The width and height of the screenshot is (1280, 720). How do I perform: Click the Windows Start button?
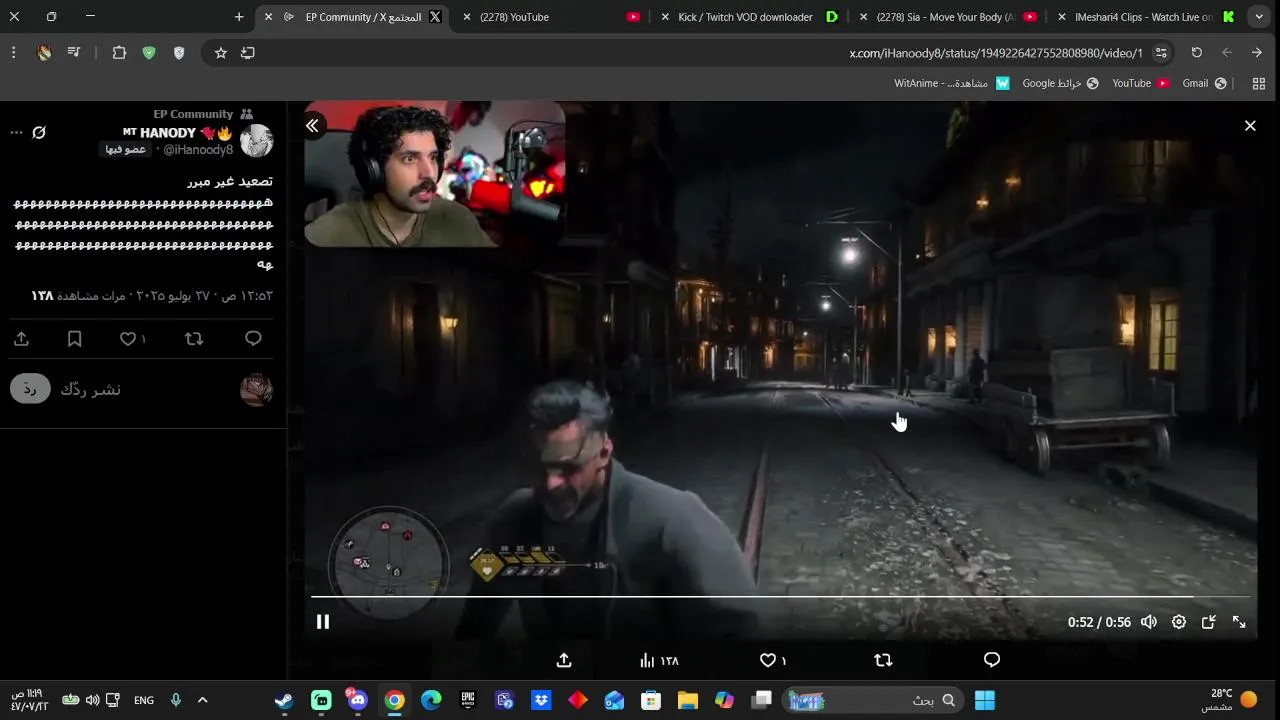(985, 700)
